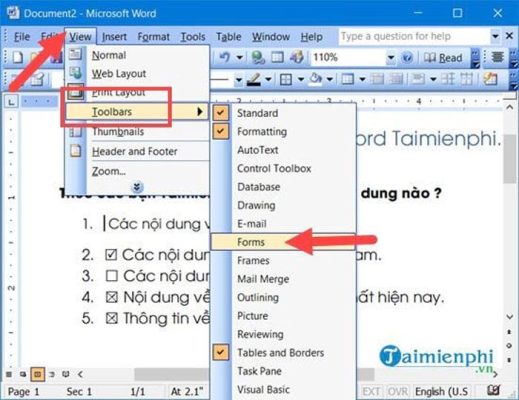Screen dimensions: 519x400
Task: Click the Insert Hyperlink globe icon
Action: [x=258, y=57]
